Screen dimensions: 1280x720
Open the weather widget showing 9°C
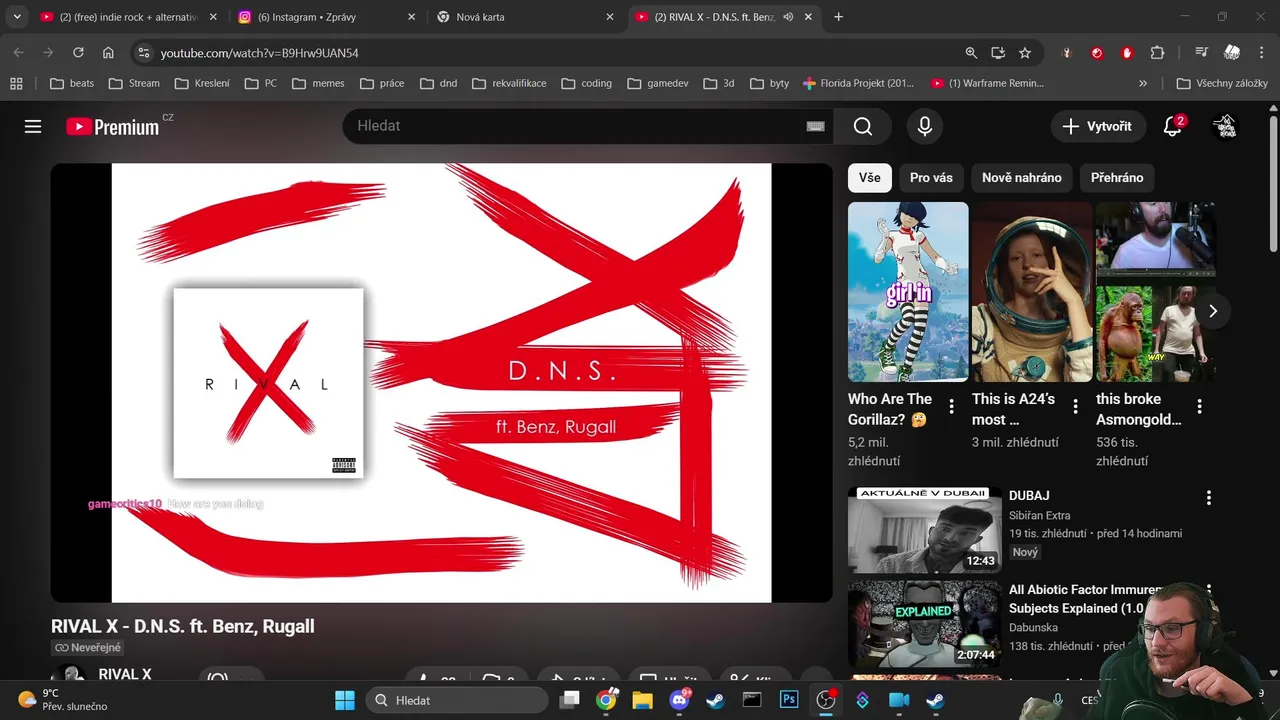62,699
